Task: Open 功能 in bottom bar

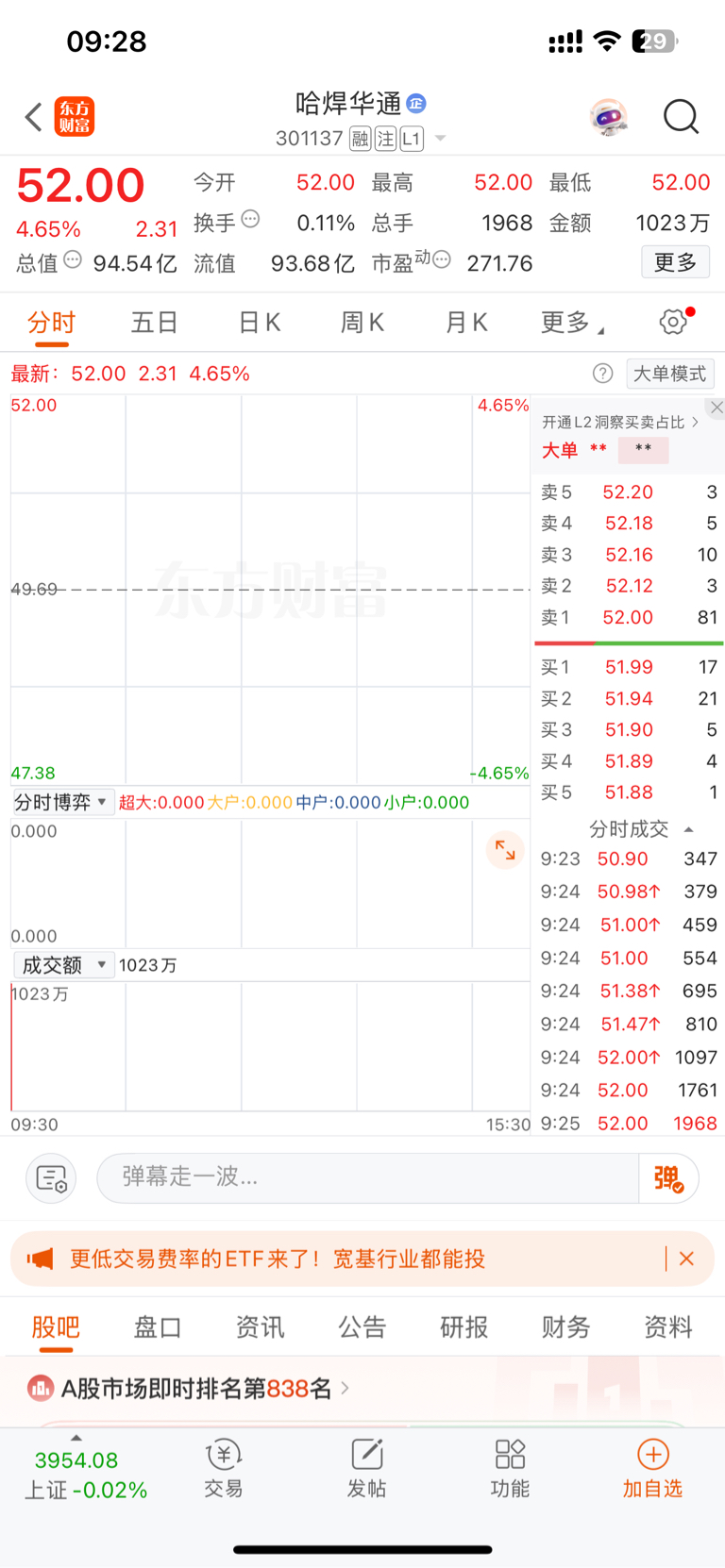Action: 510,1469
